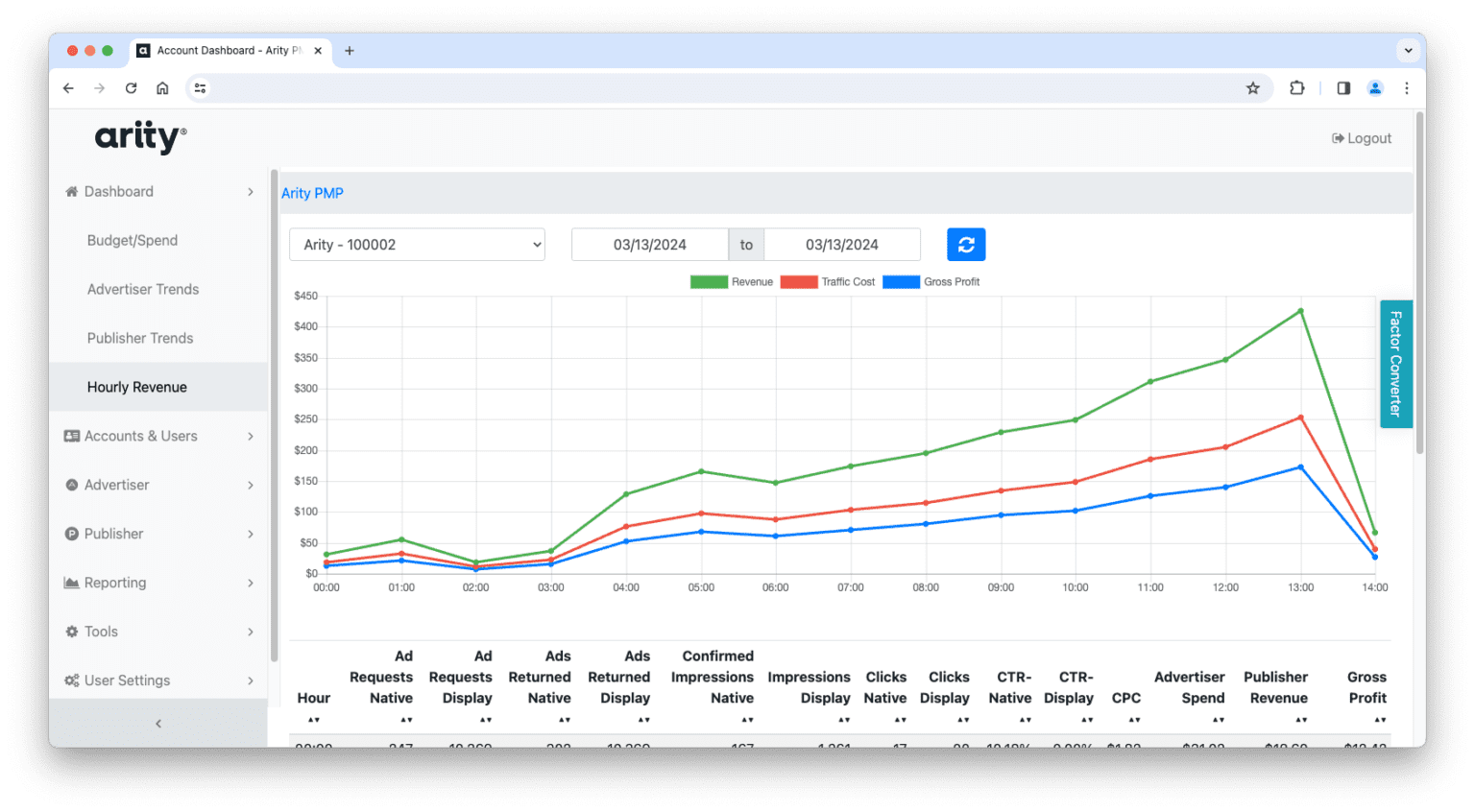Switch to the Hourly Revenue menu item
The height and width of the screenshot is (812, 1475).
point(136,387)
